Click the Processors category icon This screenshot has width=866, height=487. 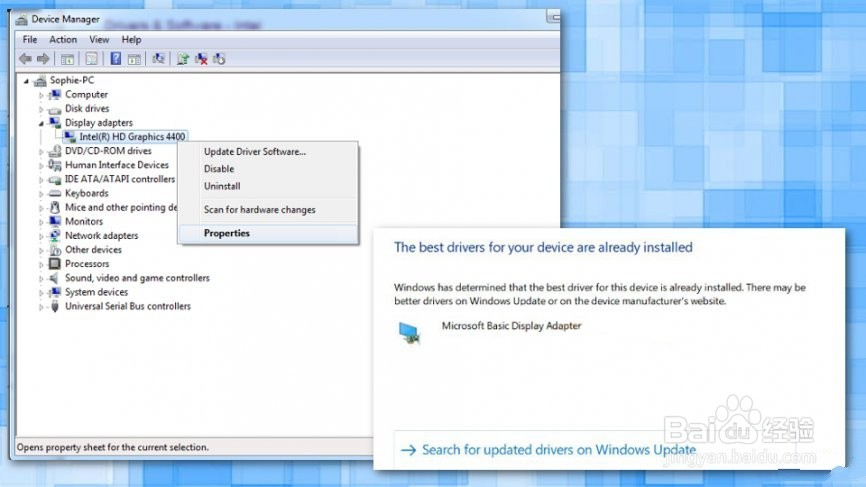[55, 264]
